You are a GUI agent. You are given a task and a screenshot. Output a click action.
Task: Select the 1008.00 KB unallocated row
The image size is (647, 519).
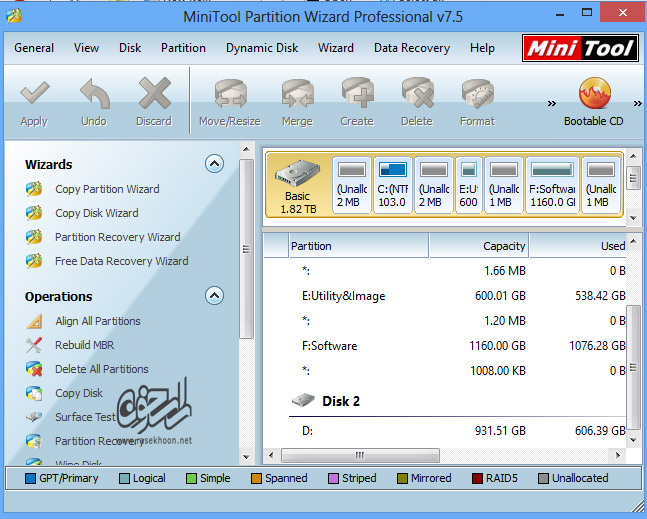(445, 370)
